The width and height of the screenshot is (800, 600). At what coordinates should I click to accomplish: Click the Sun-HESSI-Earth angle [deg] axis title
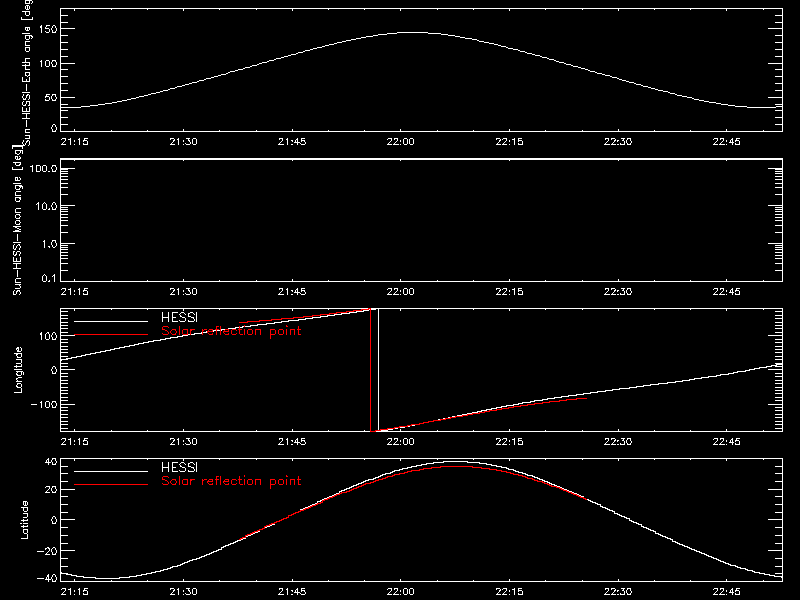click(x=27, y=72)
